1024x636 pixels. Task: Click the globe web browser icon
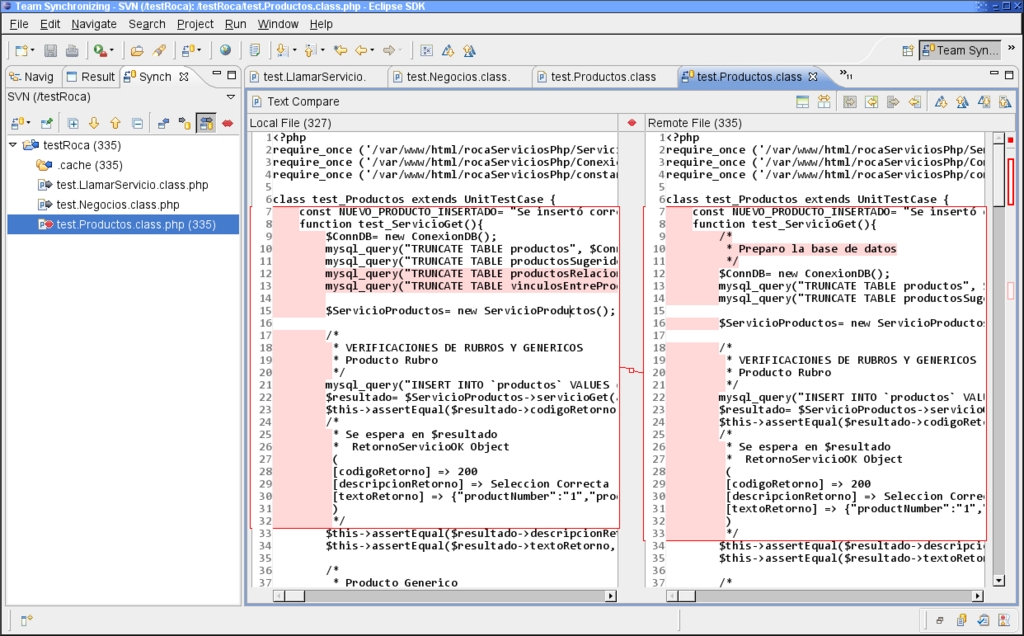tap(225, 50)
